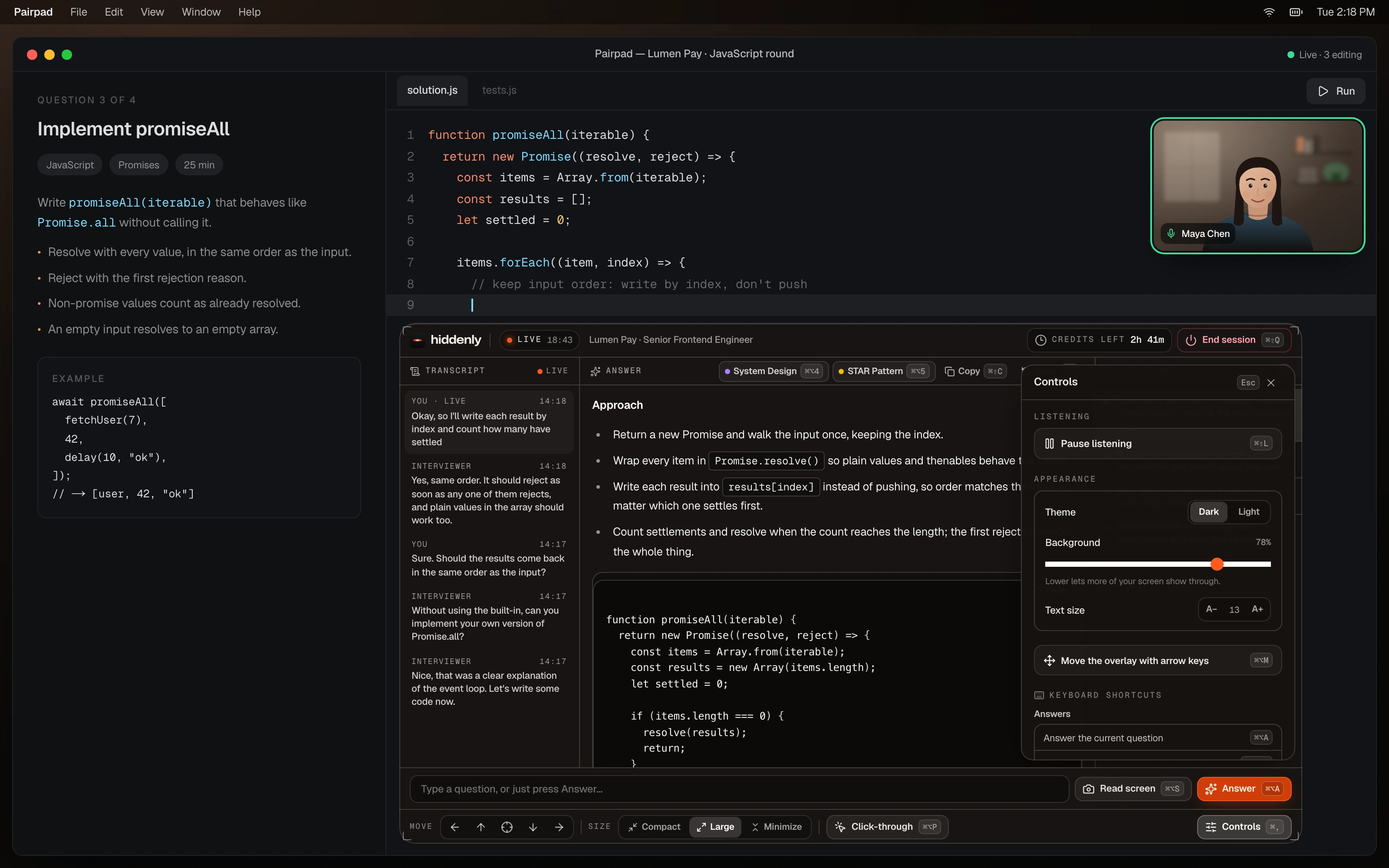Click the results[index] code chip in answer
1389x868 pixels.
tap(770, 487)
